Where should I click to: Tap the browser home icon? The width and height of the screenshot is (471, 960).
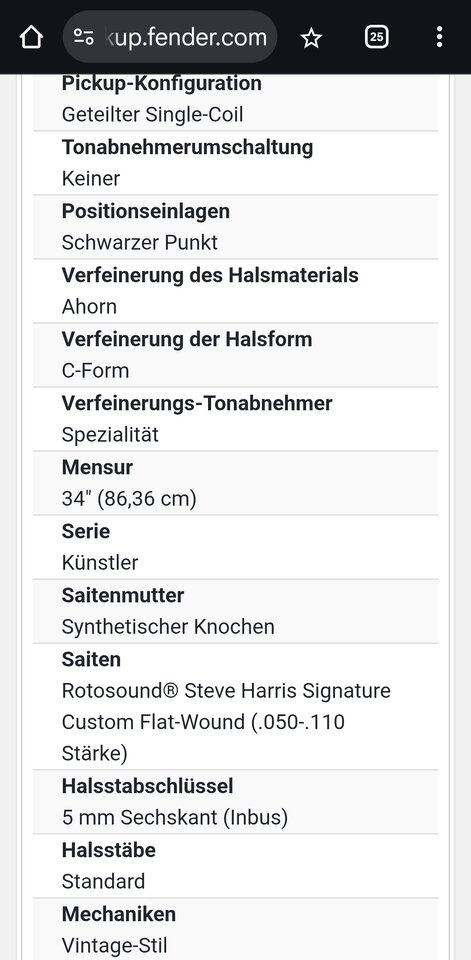click(31, 37)
